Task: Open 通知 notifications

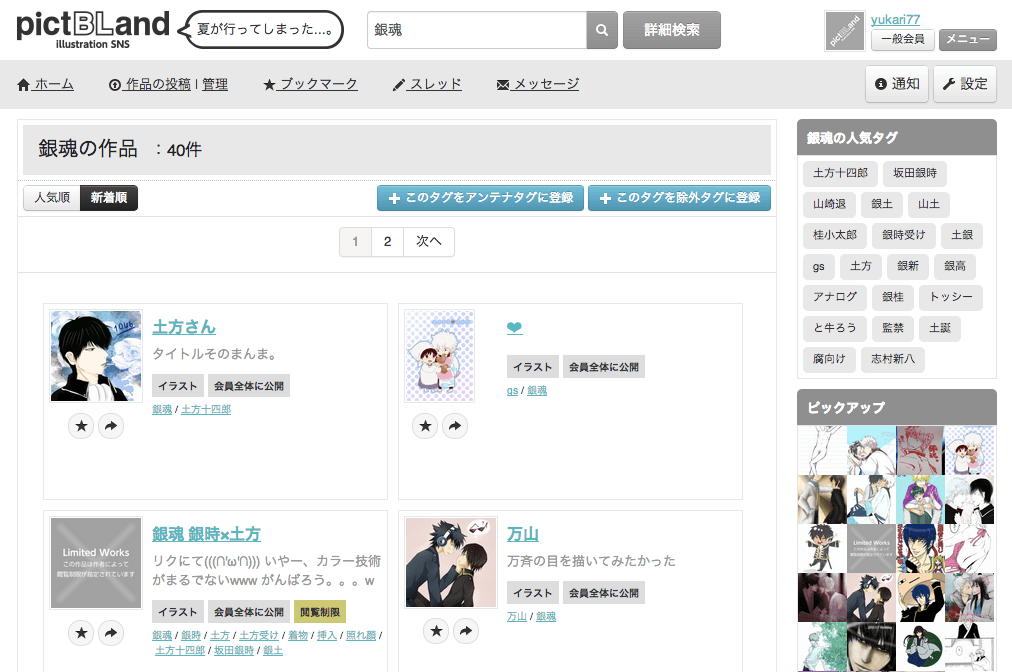Action: 898,84
